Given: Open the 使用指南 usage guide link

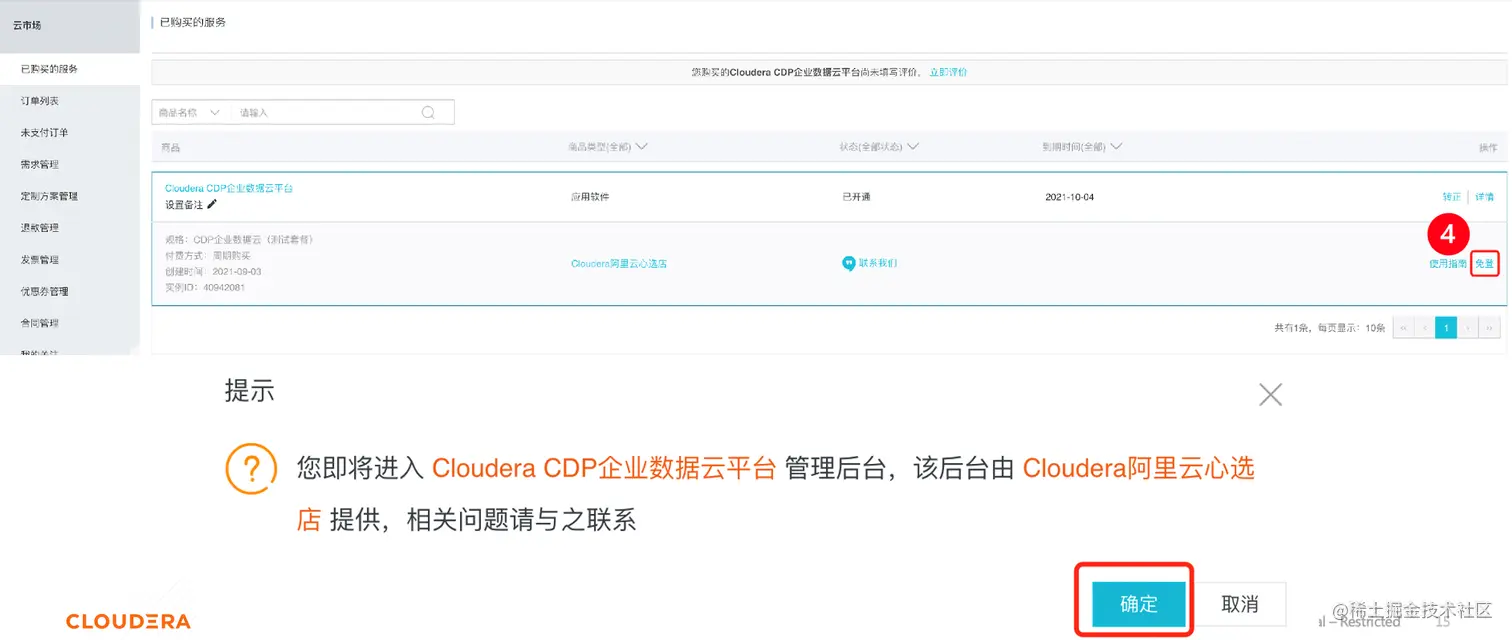Looking at the screenshot, I should [1448, 264].
